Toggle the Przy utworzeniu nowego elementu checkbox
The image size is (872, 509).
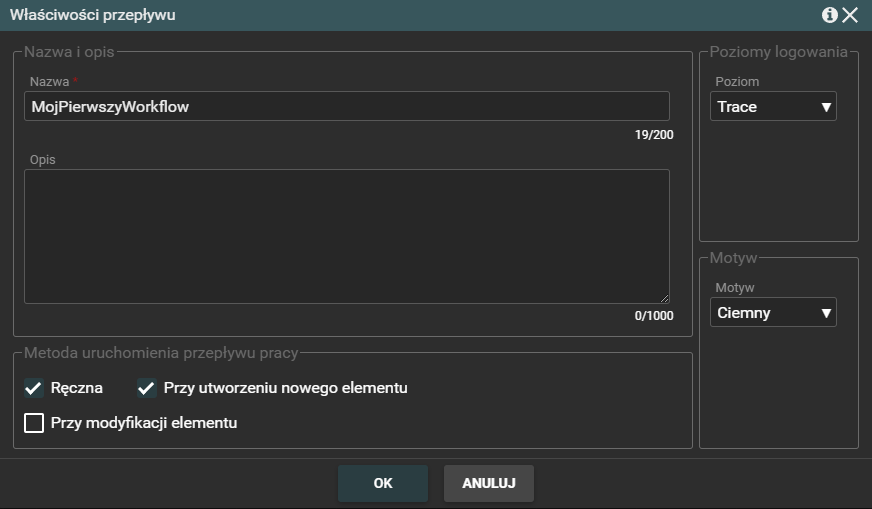[x=147, y=388]
